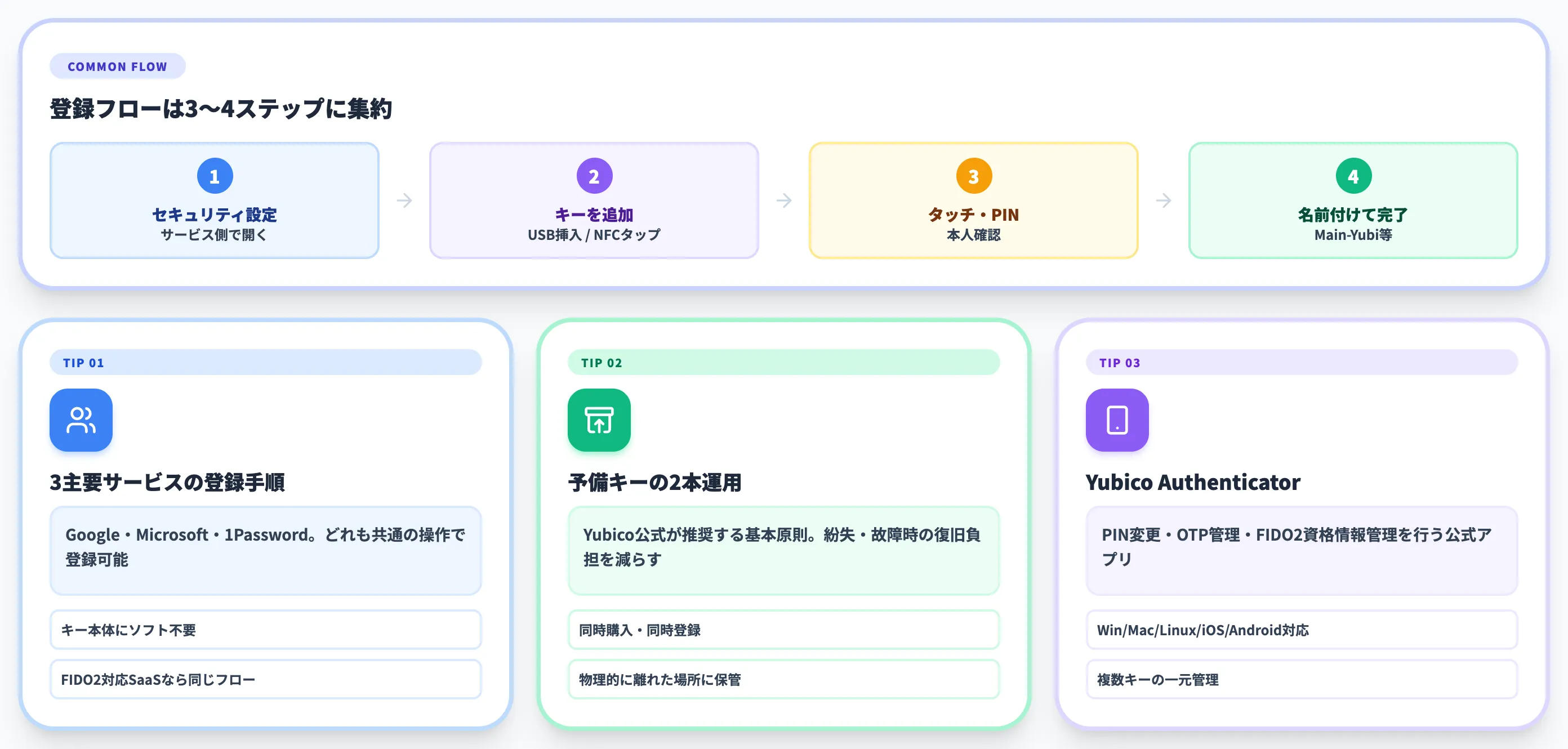Click the heading 予備キーの2本運用
The height and width of the screenshot is (749, 1568).
coord(655,482)
